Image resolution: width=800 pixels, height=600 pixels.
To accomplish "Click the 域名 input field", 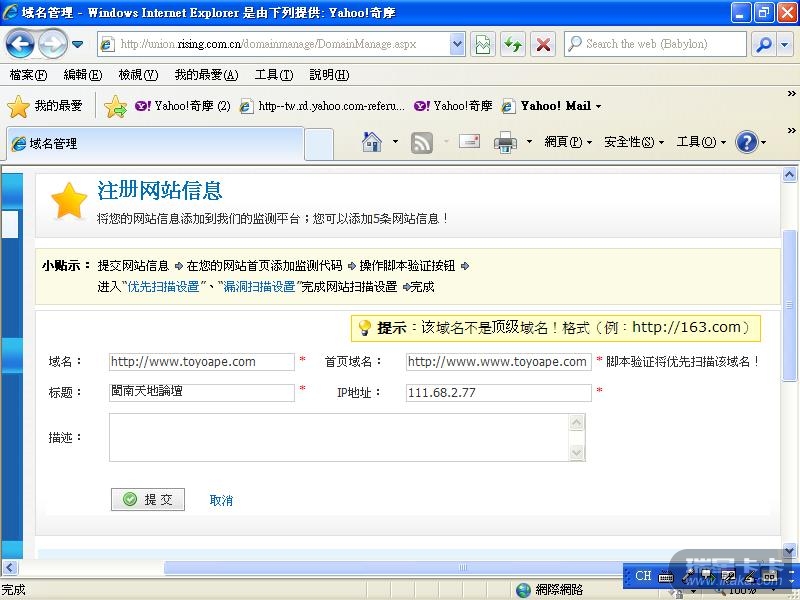I will point(202,362).
